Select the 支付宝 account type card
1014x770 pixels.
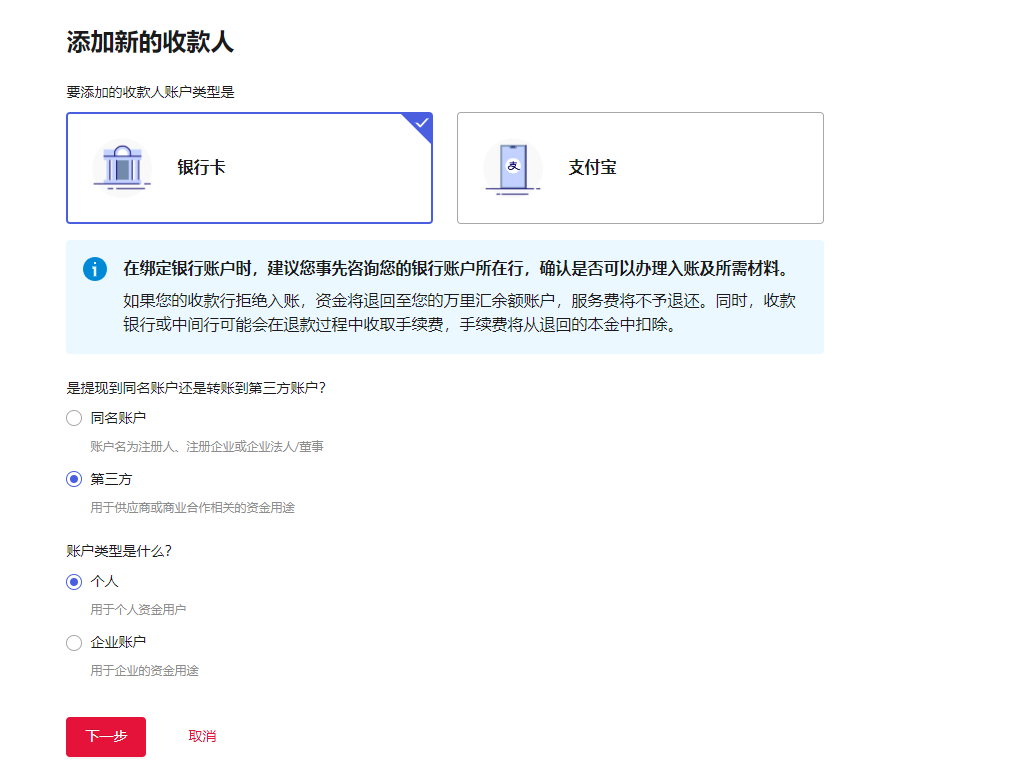640,167
